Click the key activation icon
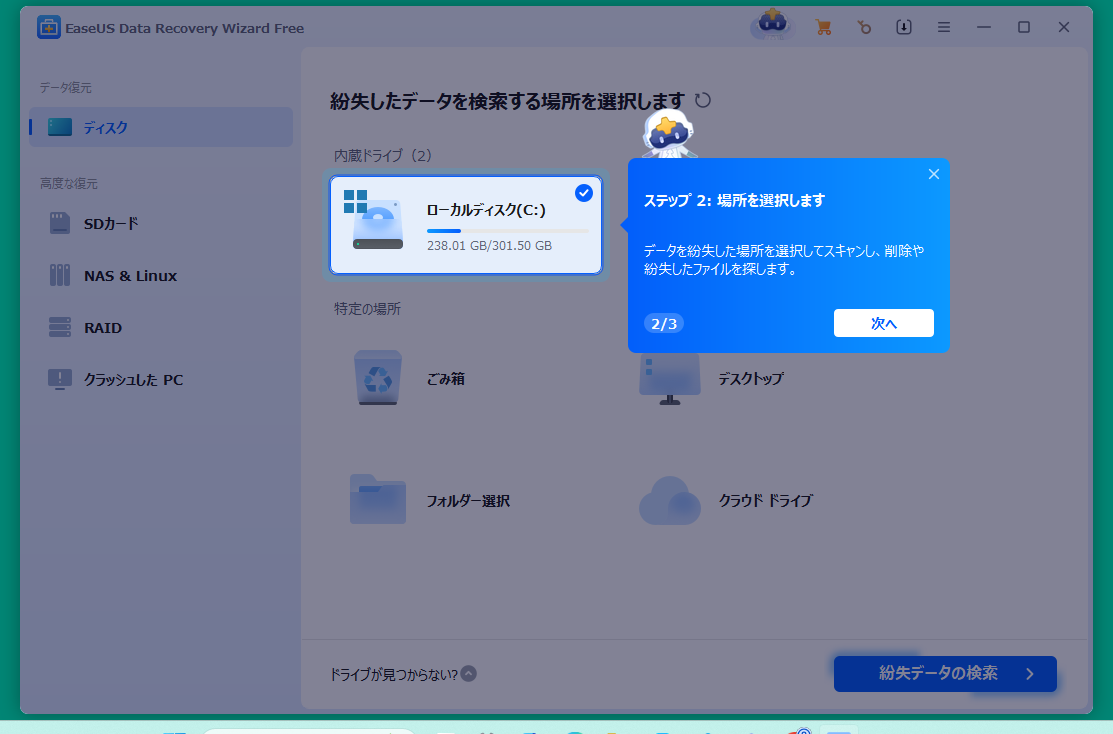The height and width of the screenshot is (734, 1113). coord(864,28)
